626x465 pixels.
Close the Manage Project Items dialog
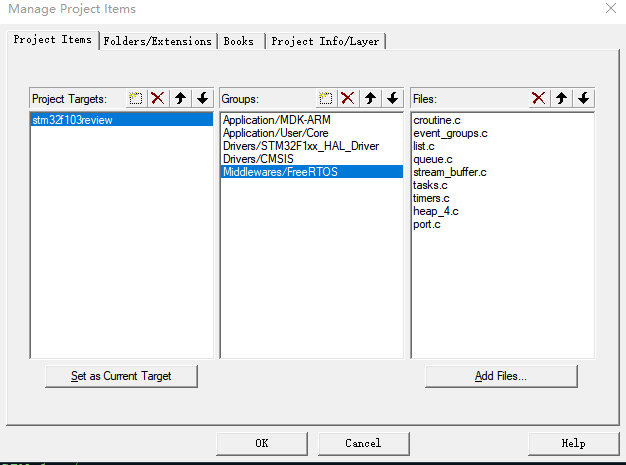click(x=611, y=8)
